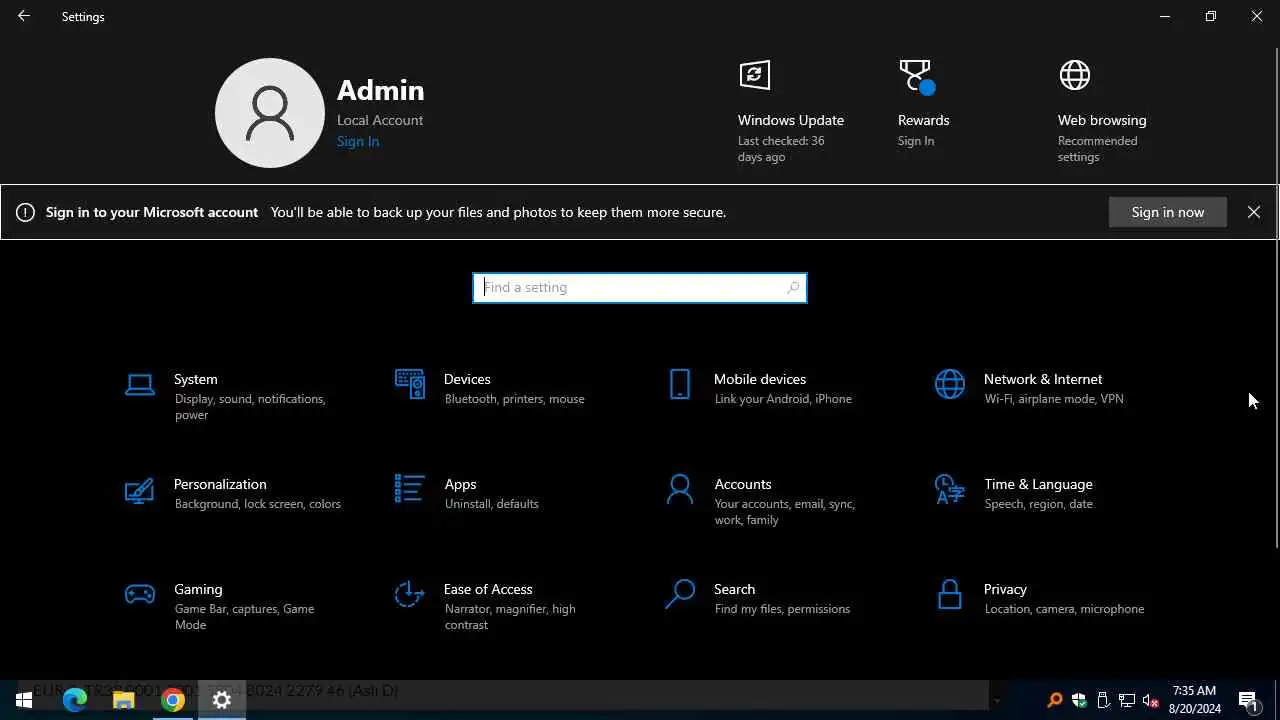
Task: Click the Local Account text
Action: [x=380, y=120]
